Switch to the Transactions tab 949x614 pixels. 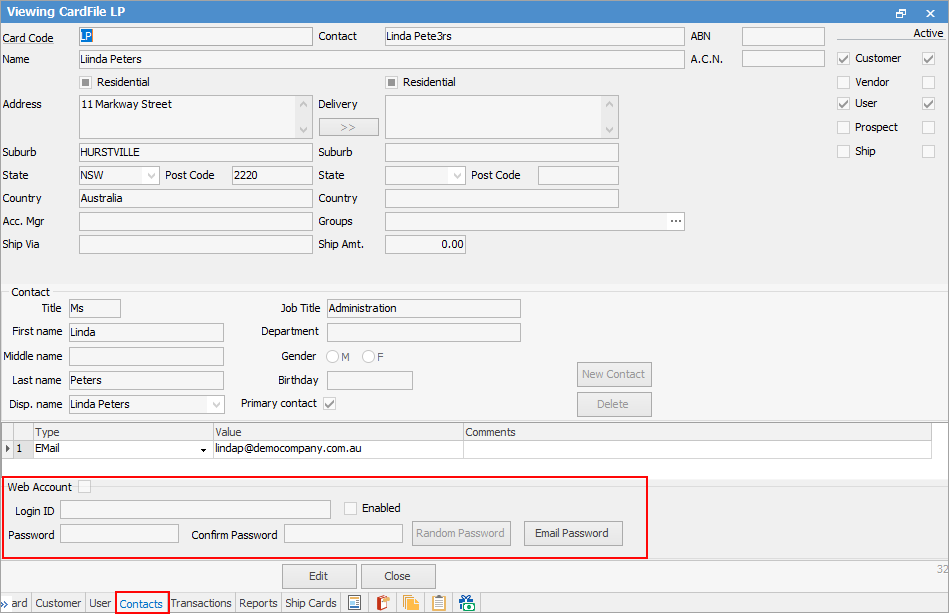(201, 603)
